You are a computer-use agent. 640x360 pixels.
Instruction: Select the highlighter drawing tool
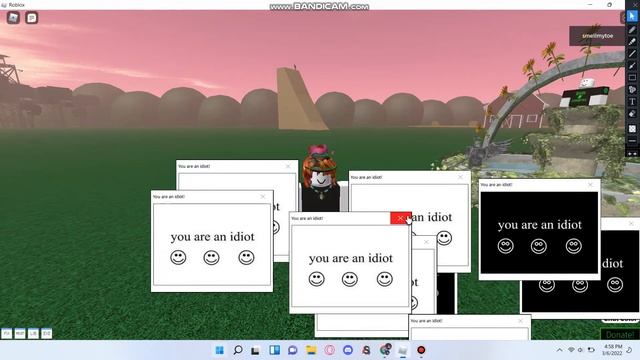pyautogui.click(x=632, y=42)
